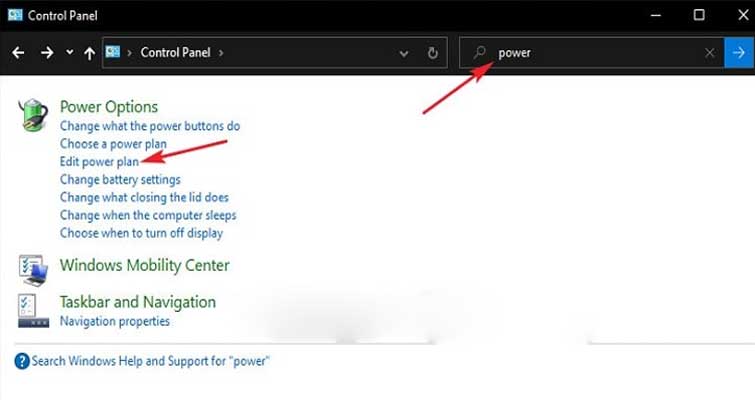
Task: Click Windows Mobility Center icon
Action: point(33,270)
